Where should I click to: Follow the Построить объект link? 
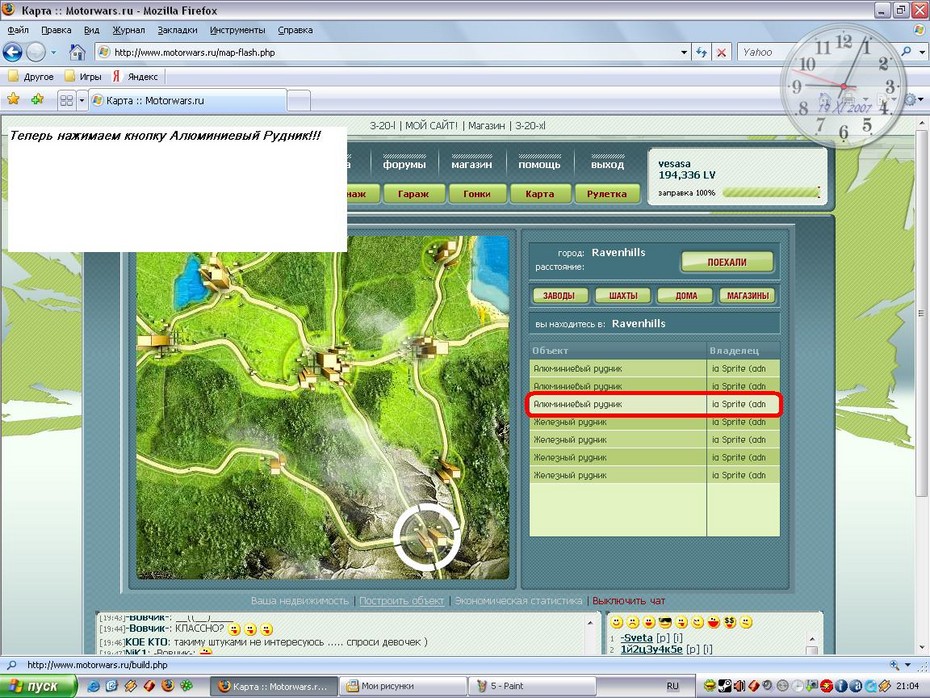[x=402, y=601]
